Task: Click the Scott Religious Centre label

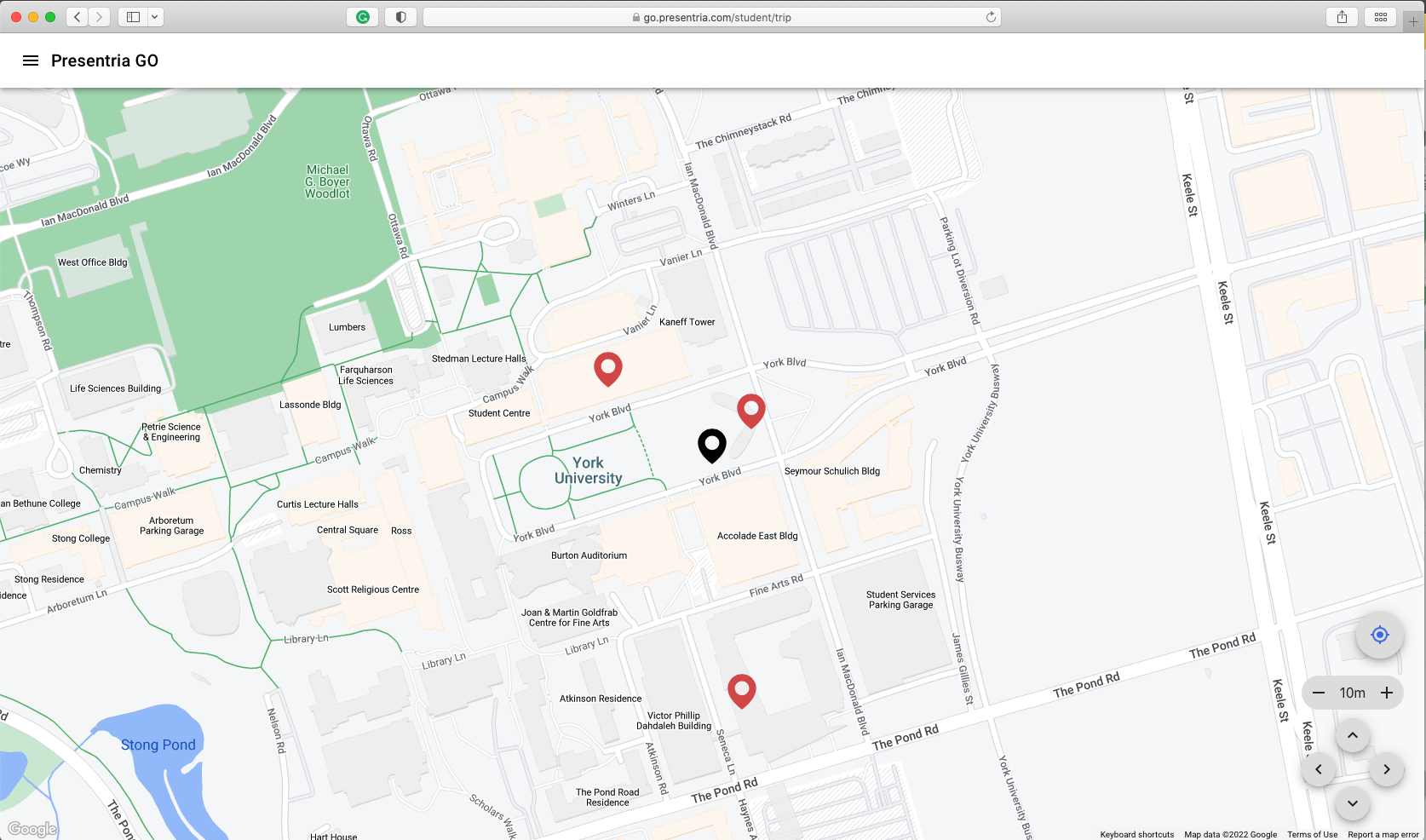Action: tap(373, 590)
